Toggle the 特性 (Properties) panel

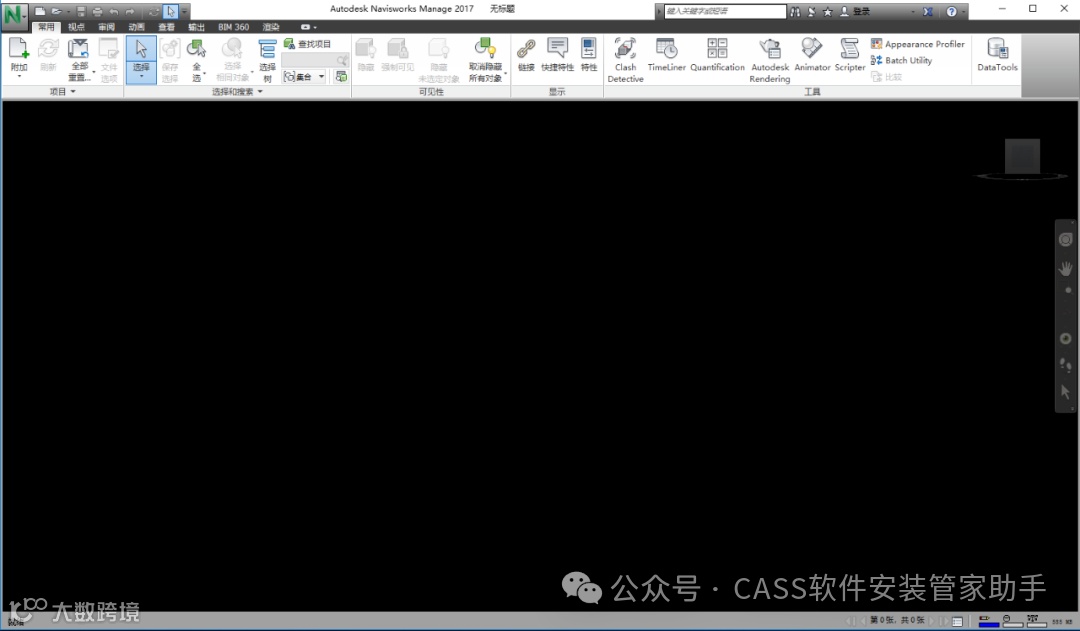pos(589,54)
